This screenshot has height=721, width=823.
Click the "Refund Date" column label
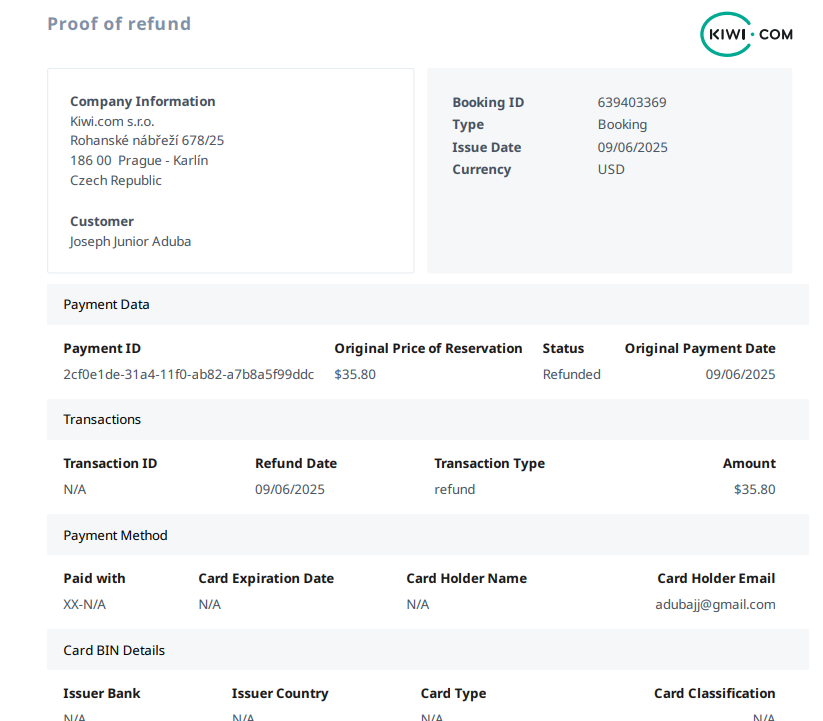click(x=296, y=463)
